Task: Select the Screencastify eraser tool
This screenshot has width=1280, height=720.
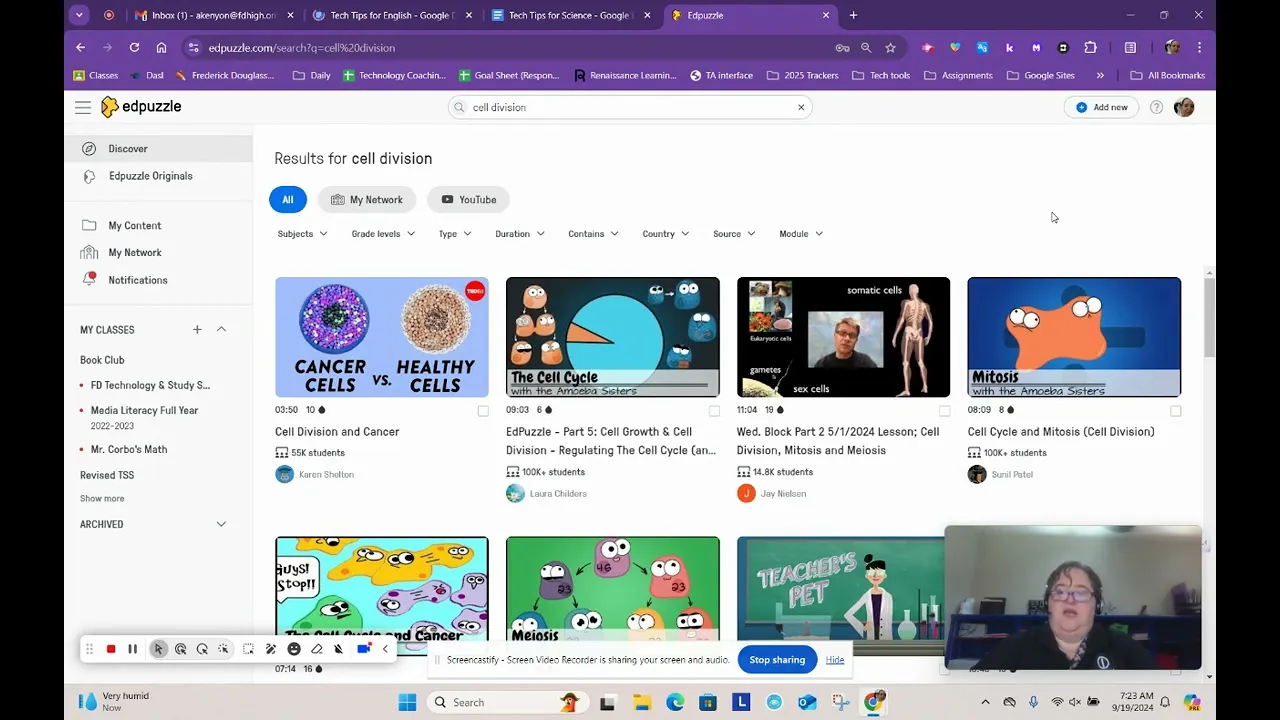Action: pyautogui.click(x=316, y=649)
